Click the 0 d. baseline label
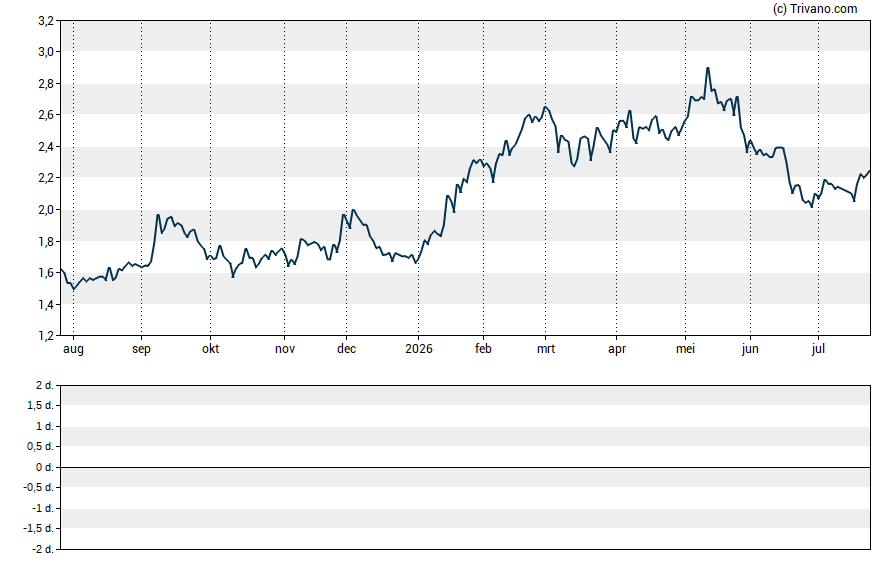 click(45, 467)
